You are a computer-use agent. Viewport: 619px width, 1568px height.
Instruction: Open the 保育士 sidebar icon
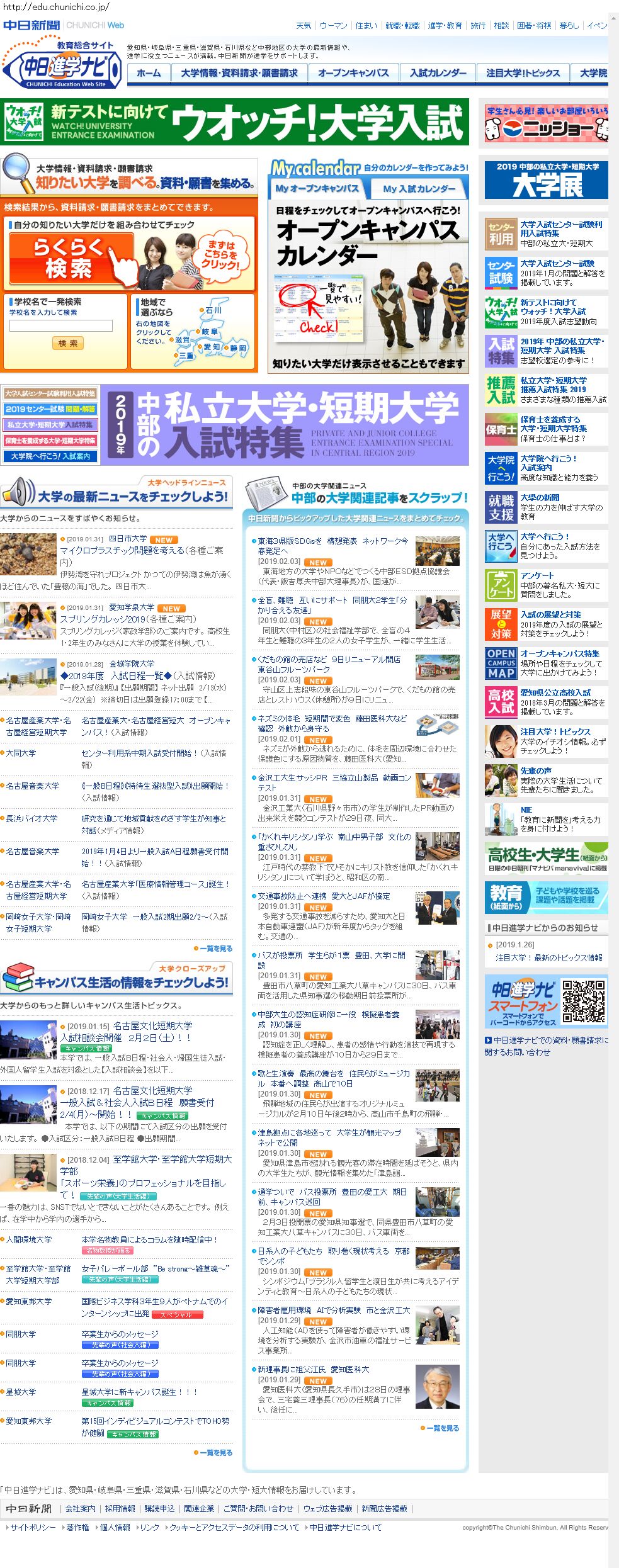pyautogui.click(x=501, y=429)
